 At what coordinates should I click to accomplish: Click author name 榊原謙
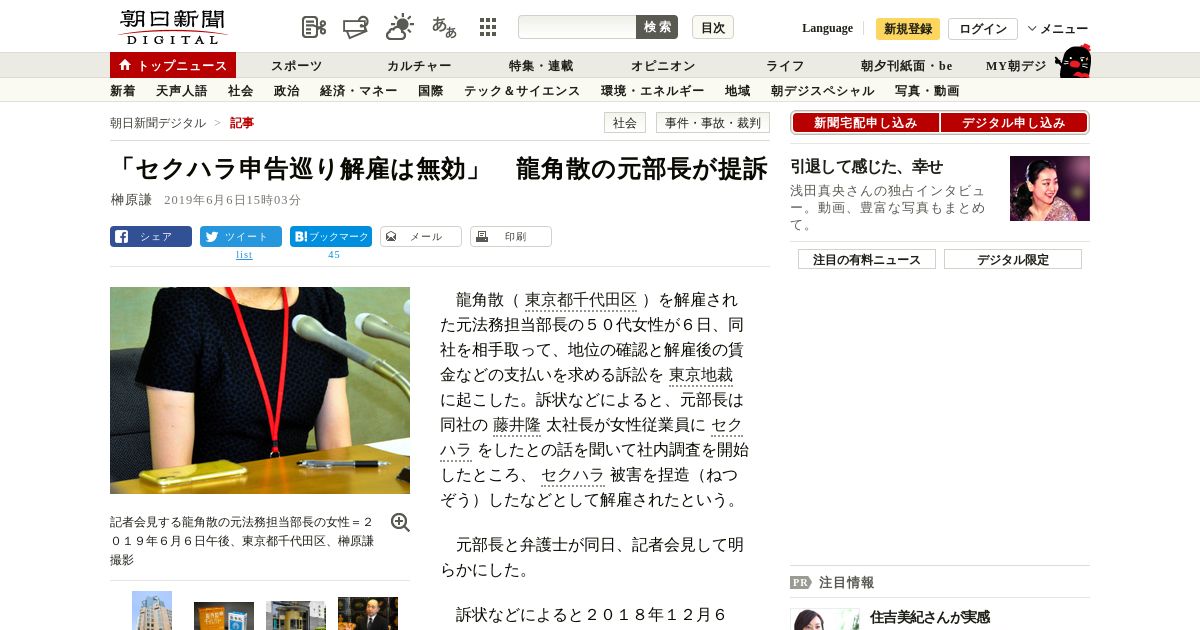131,200
